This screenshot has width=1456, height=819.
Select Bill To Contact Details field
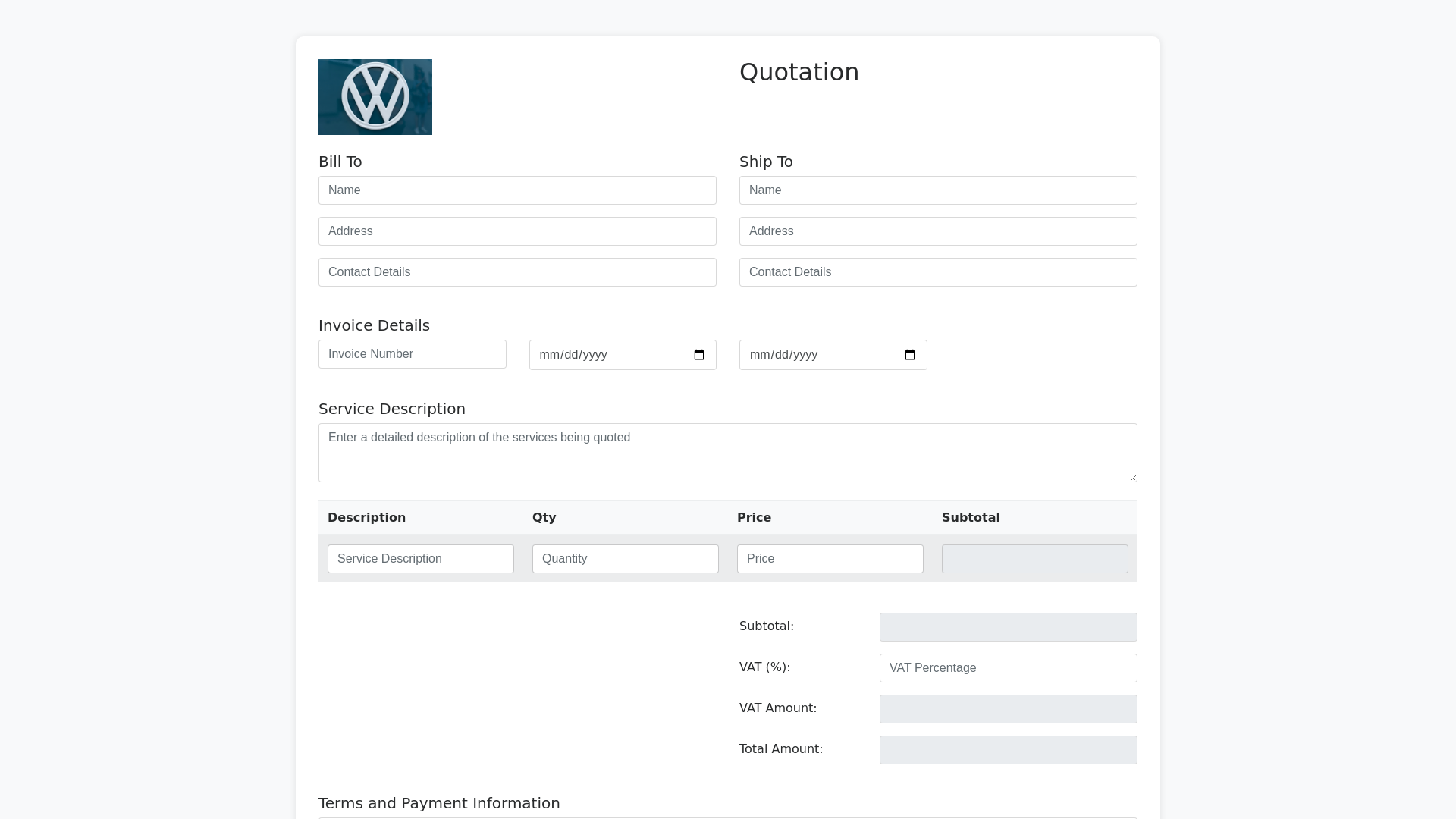(x=517, y=272)
